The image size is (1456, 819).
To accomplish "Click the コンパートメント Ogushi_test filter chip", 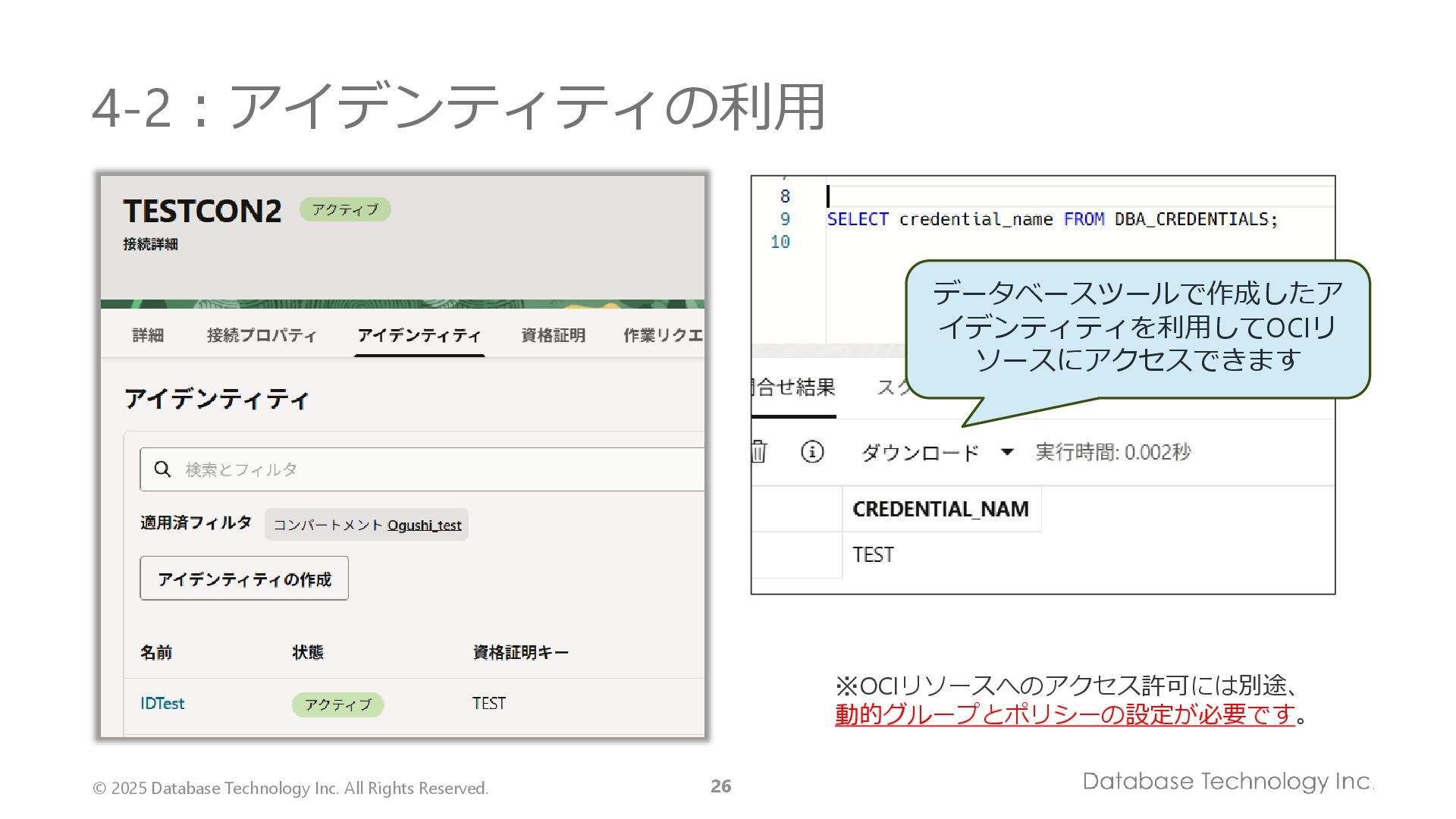I will point(366,525).
